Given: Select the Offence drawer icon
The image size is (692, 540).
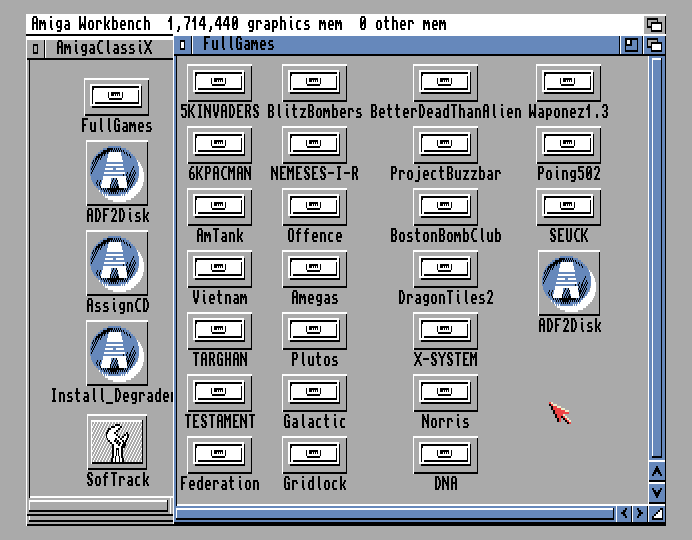Looking at the screenshot, I should [x=314, y=207].
